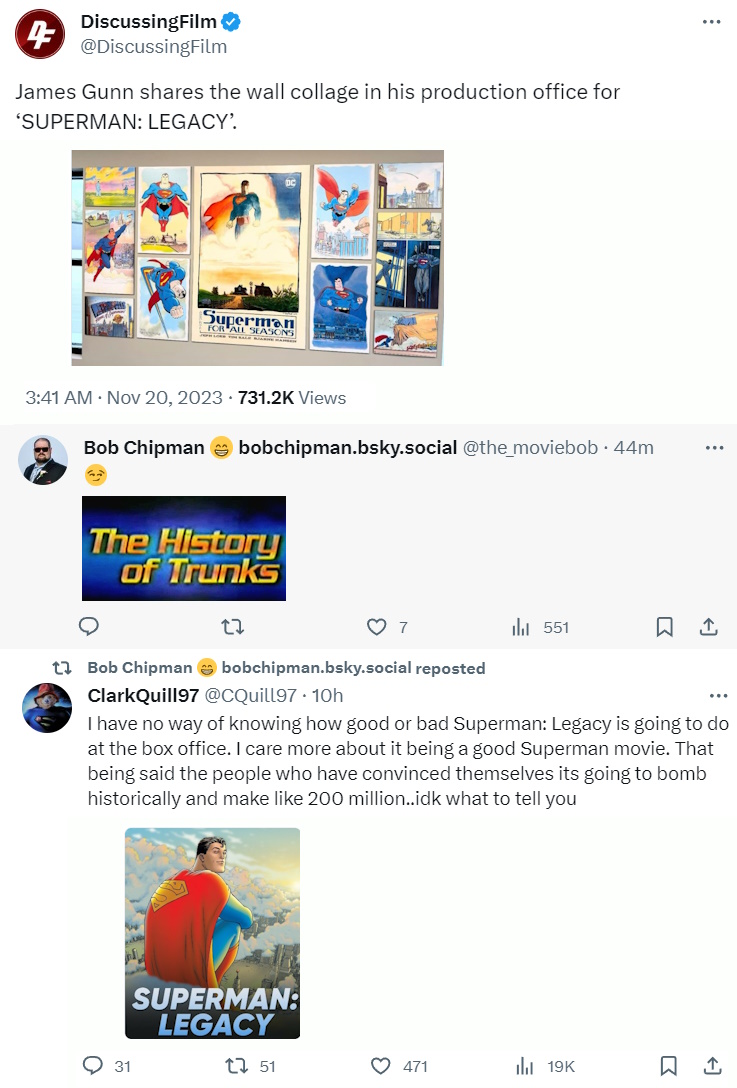
Task: Bookmark ClarkQuill97's Superman Legacy tweet
Action: coord(668,1066)
